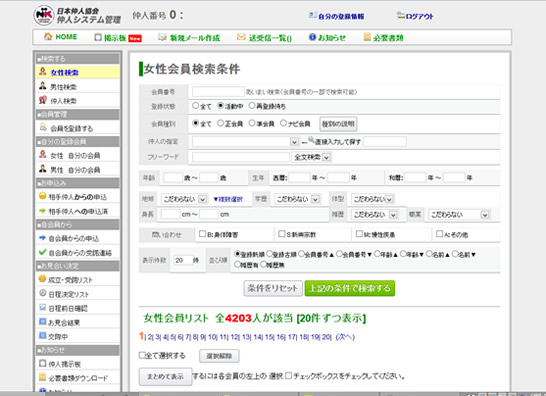Viewport: 546px width, 396px height.
Task: Check the B:身体障害 checkbox
Action: coord(202,234)
